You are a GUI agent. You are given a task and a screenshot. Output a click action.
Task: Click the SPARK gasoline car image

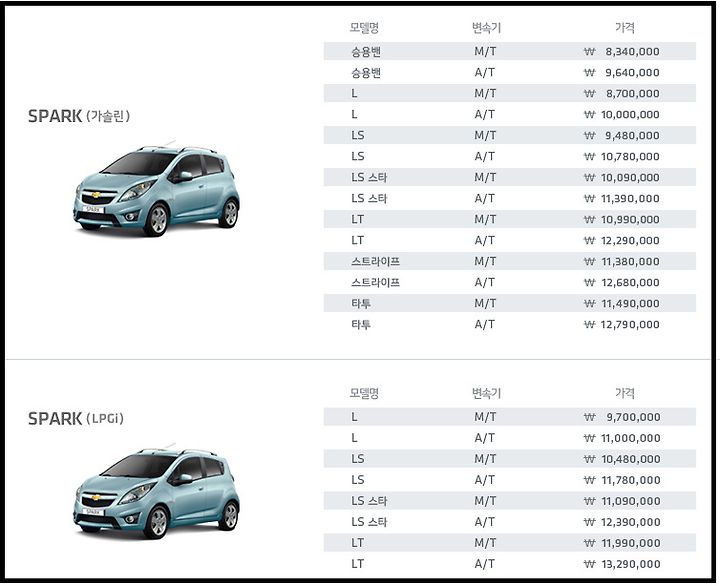tap(156, 188)
